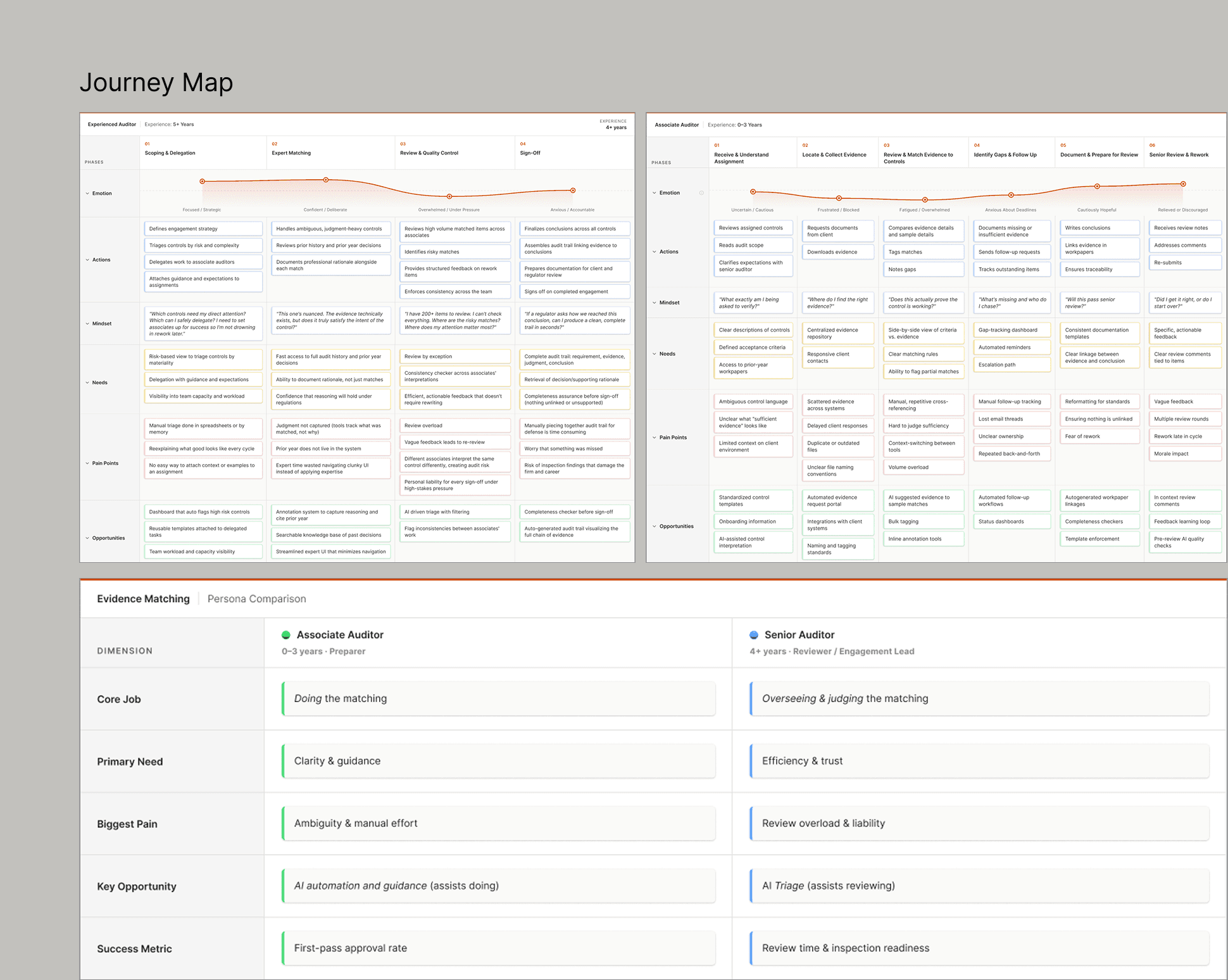The height and width of the screenshot is (980, 1228).
Task: Collapse Opportunities row in Experienced Auditor map
Action: (x=87, y=538)
